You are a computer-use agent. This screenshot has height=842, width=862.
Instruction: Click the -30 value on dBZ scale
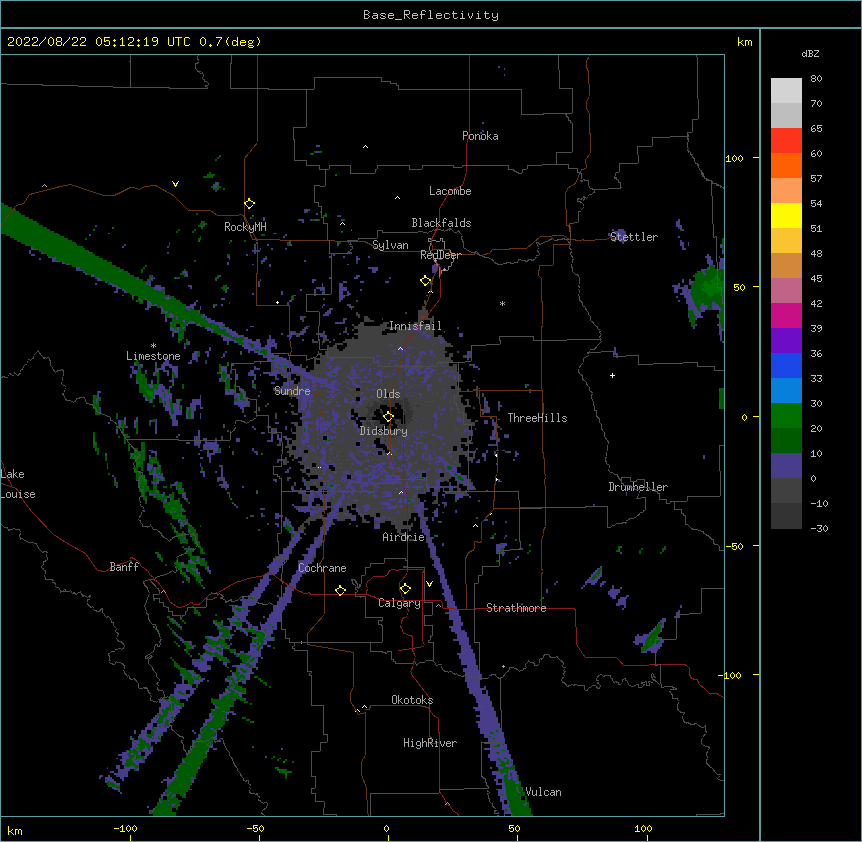tap(819, 529)
